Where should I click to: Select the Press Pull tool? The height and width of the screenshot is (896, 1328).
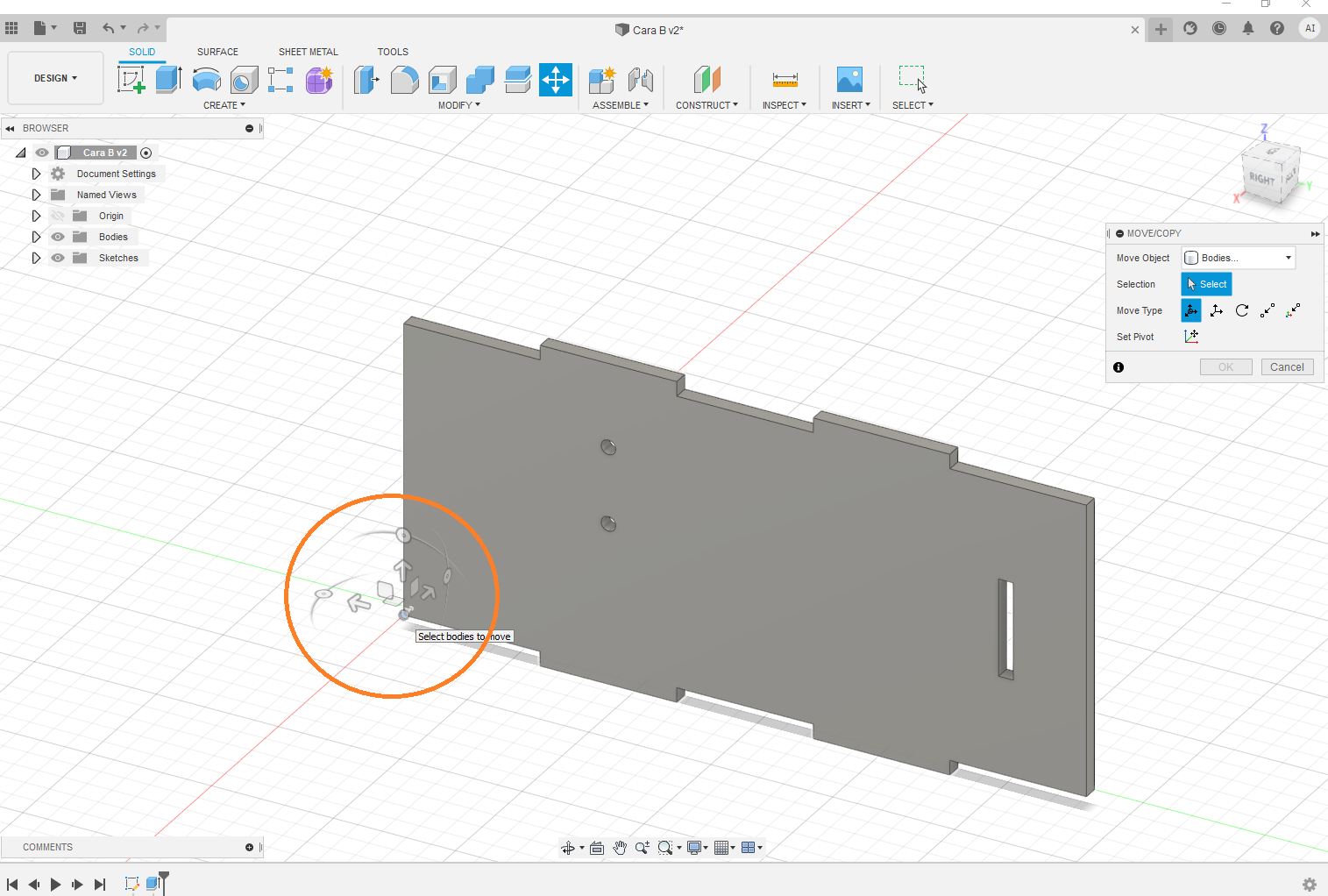tap(366, 80)
